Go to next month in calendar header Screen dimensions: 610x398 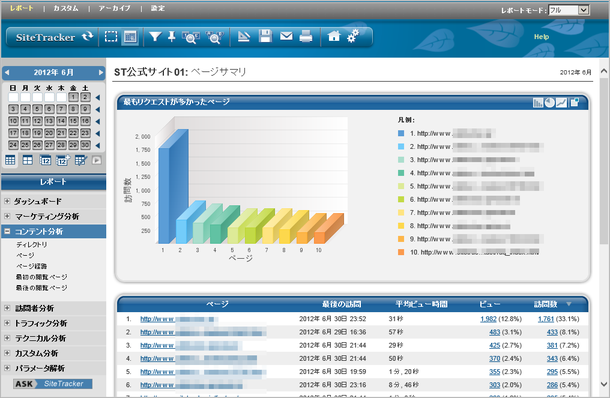pos(101,72)
